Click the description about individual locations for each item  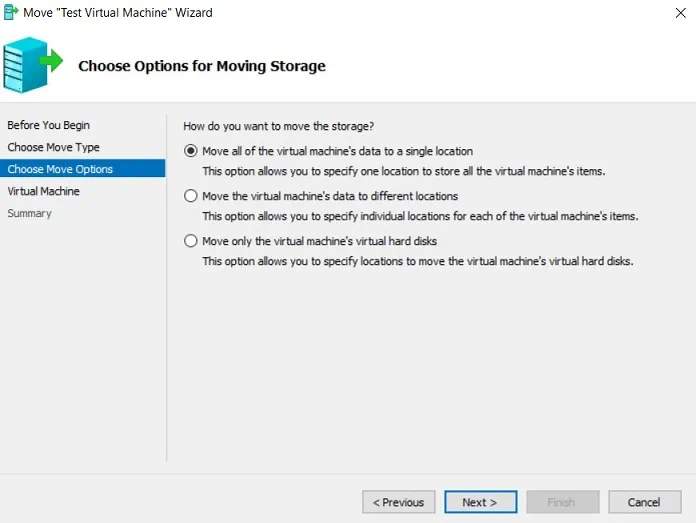pos(419,216)
